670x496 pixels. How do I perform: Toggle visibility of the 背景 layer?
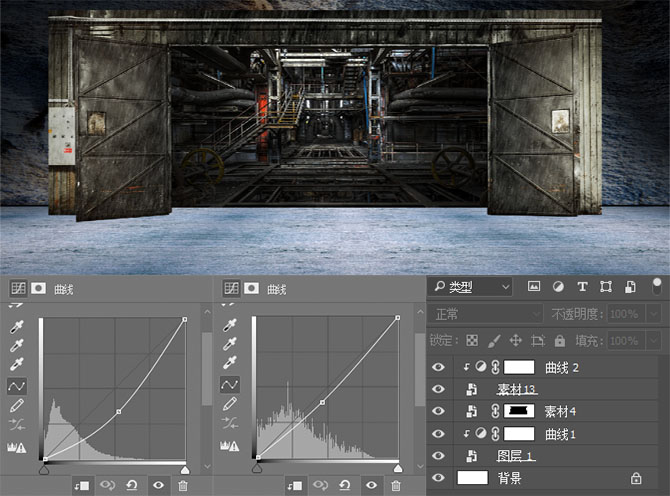438,478
